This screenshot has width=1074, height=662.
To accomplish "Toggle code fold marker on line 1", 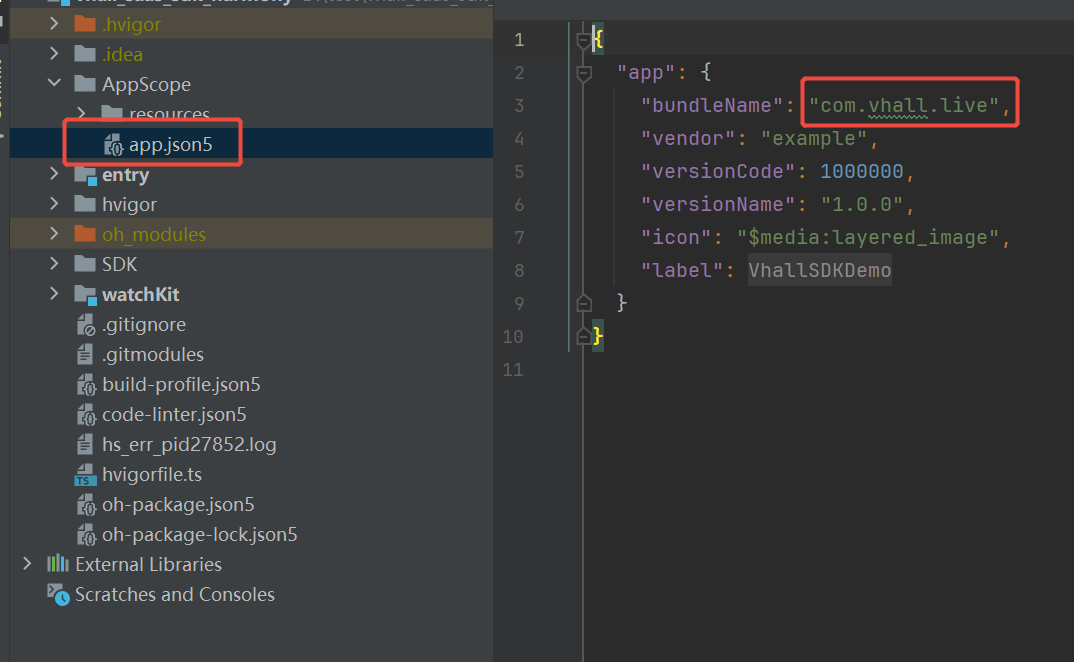I will [584, 40].
